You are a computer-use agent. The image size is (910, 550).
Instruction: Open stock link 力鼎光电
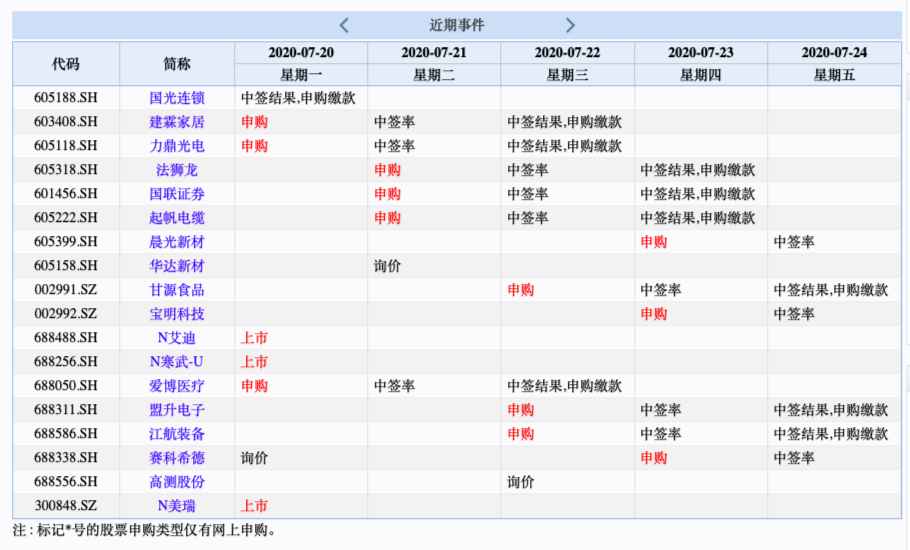pyautogui.click(x=177, y=146)
